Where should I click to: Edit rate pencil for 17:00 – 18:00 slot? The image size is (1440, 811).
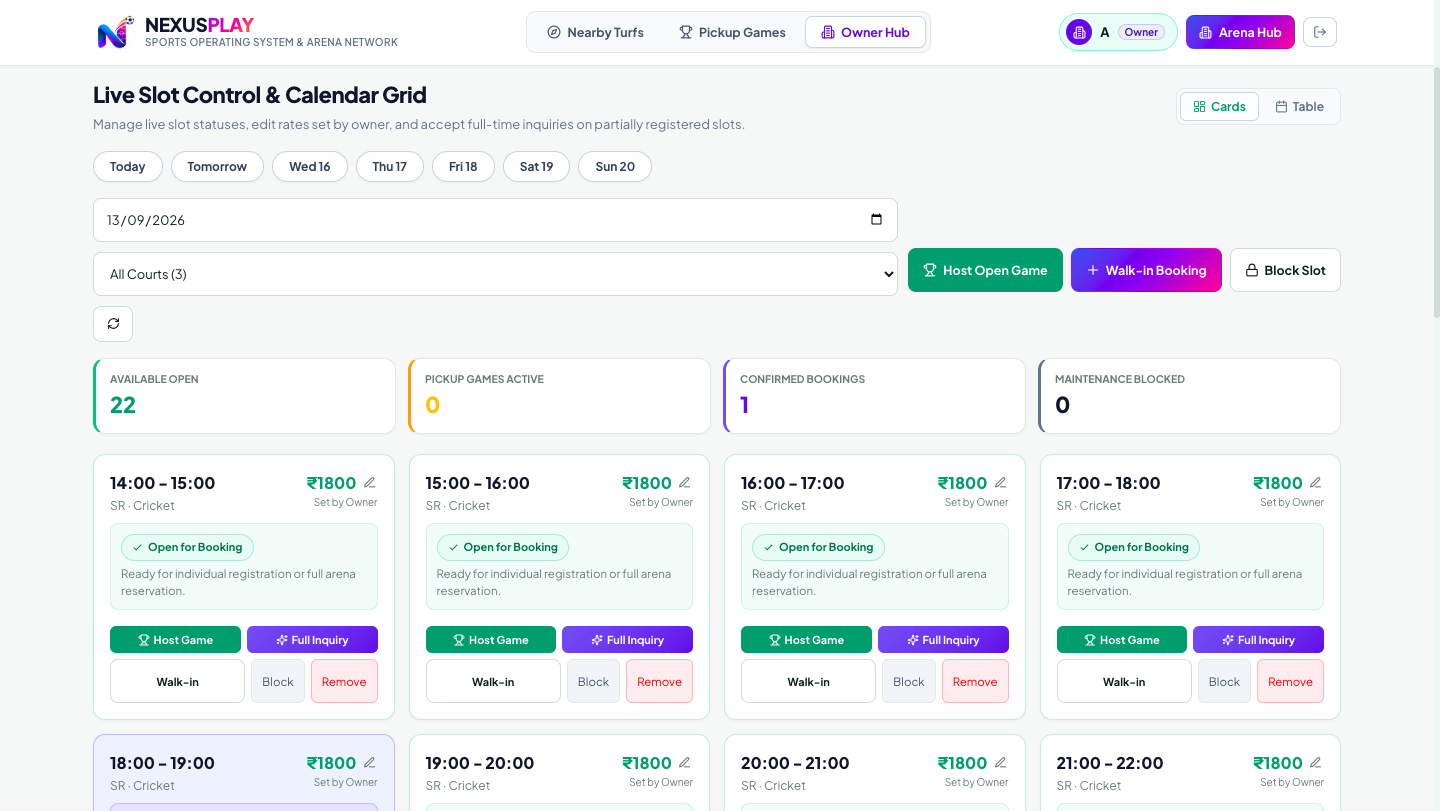(1316, 483)
